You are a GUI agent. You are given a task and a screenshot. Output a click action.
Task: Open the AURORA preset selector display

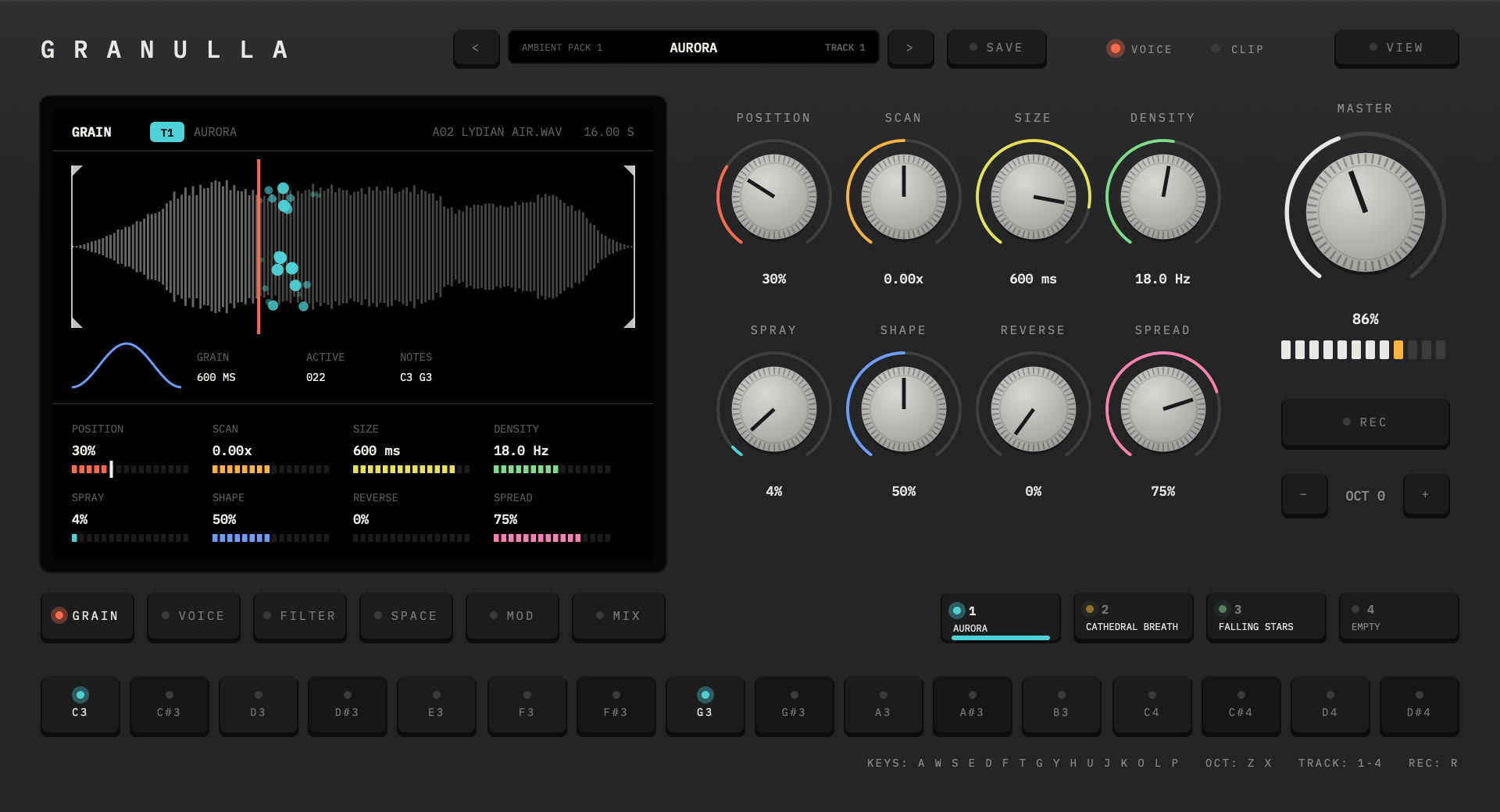tap(694, 48)
